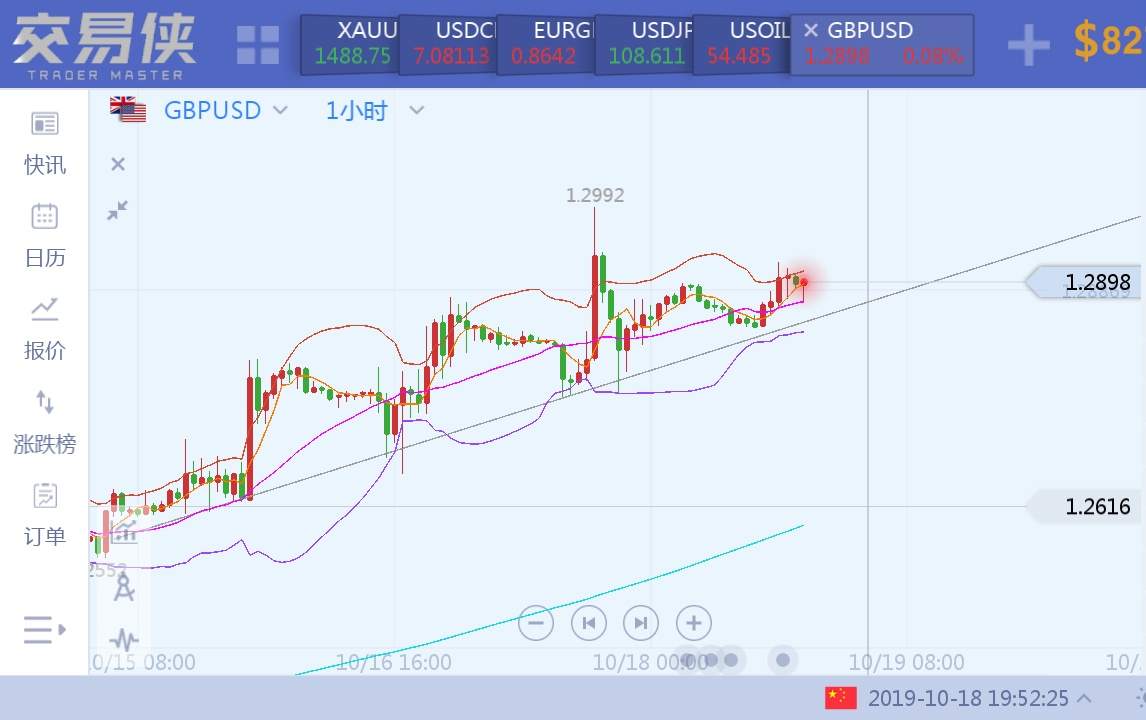Open the 订单 orders section

click(45, 514)
